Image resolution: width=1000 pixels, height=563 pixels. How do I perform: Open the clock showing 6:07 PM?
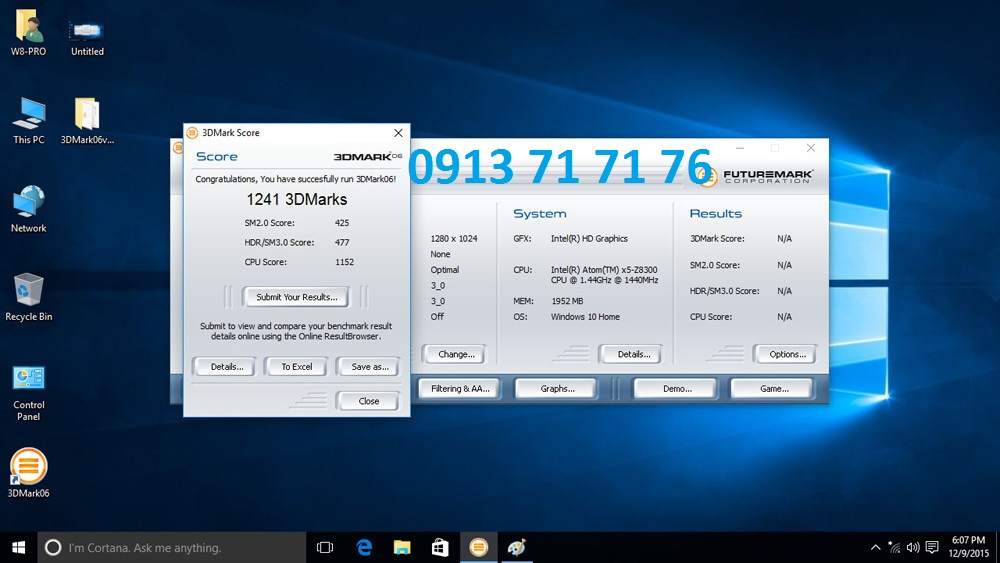pyautogui.click(x=968, y=546)
